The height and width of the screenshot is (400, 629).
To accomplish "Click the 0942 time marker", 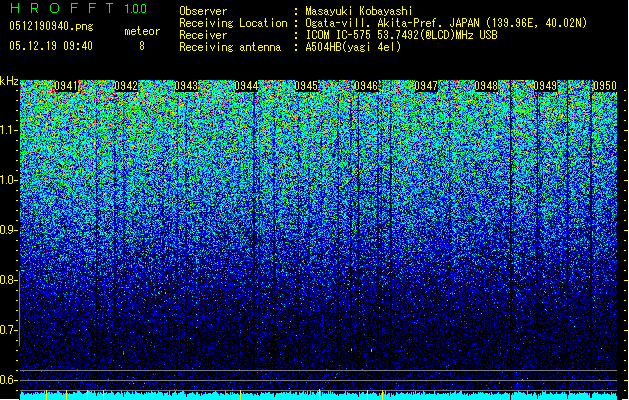I will [126, 86].
